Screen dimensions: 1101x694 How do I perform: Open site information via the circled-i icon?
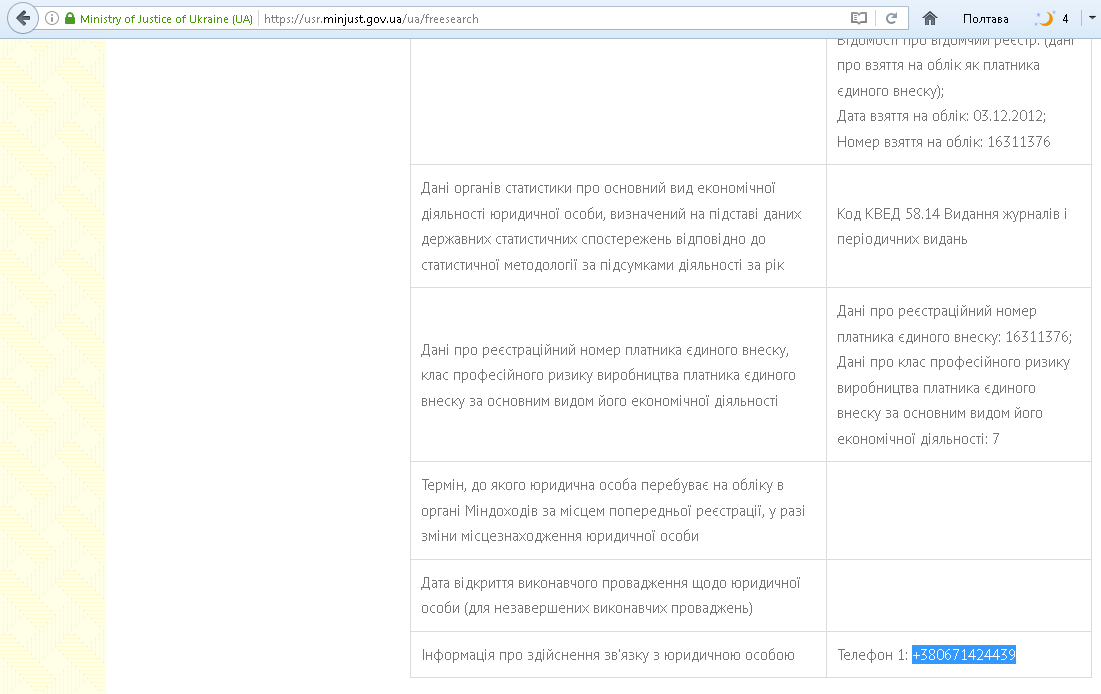[53, 19]
